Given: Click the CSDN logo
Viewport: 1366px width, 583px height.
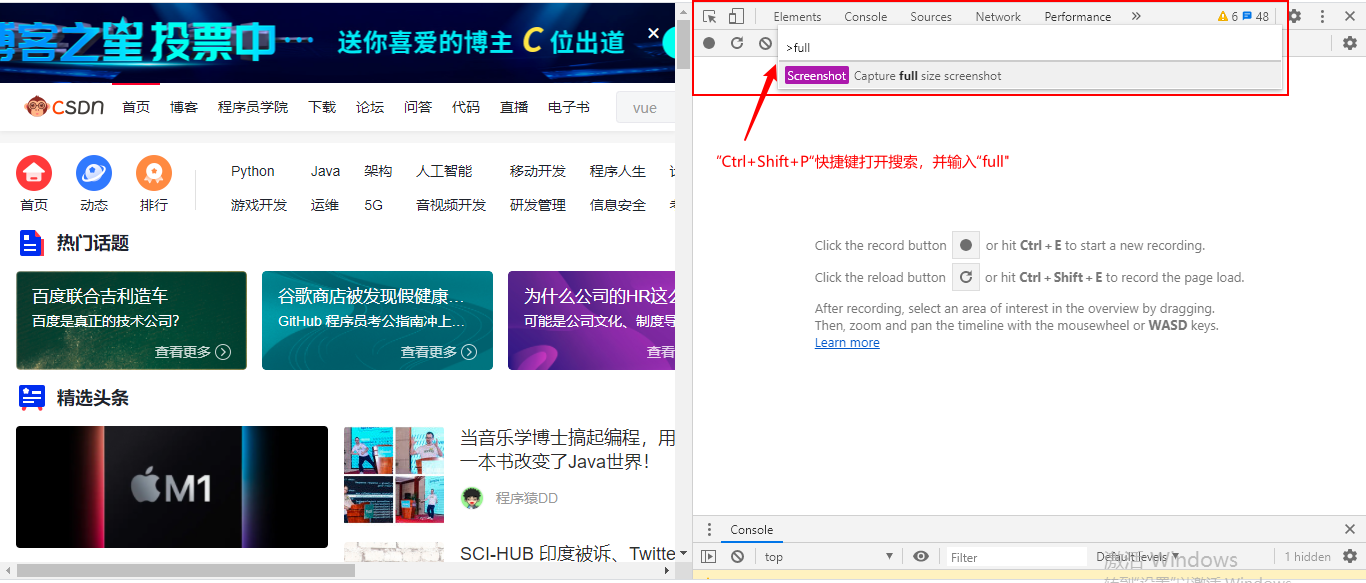Looking at the screenshot, I should point(65,106).
